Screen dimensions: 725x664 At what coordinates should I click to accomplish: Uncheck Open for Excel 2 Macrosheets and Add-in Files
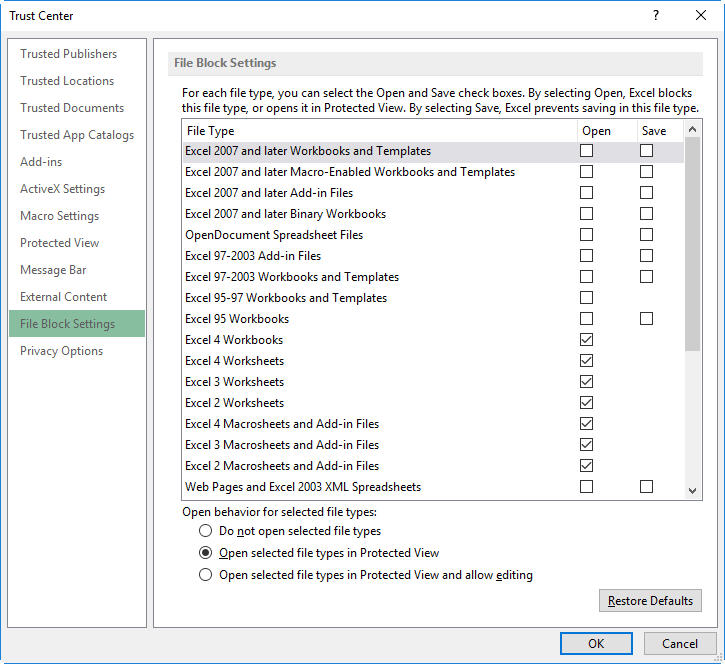(x=586, y=466)
